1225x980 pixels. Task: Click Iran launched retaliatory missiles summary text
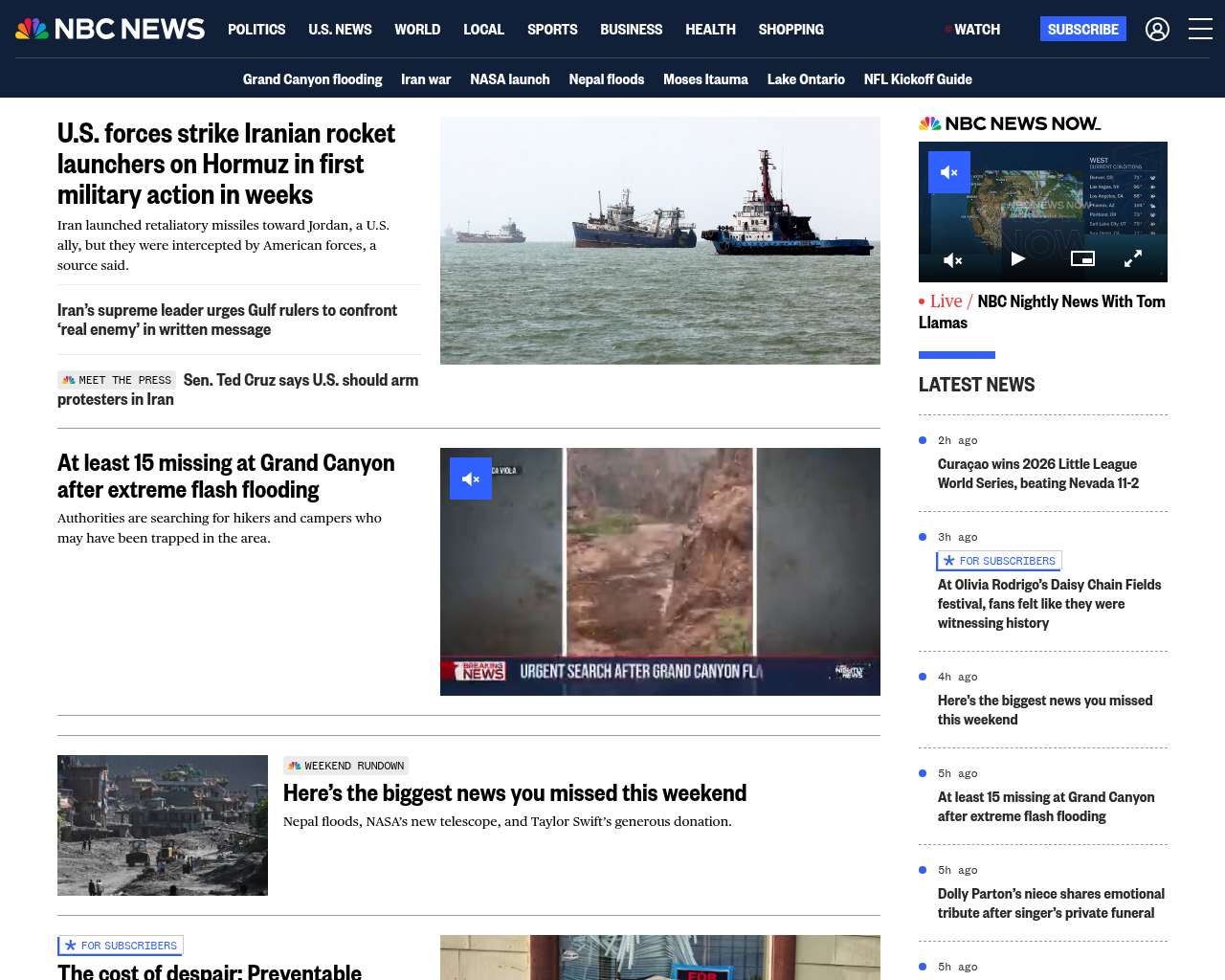click(x=223, y=245)
